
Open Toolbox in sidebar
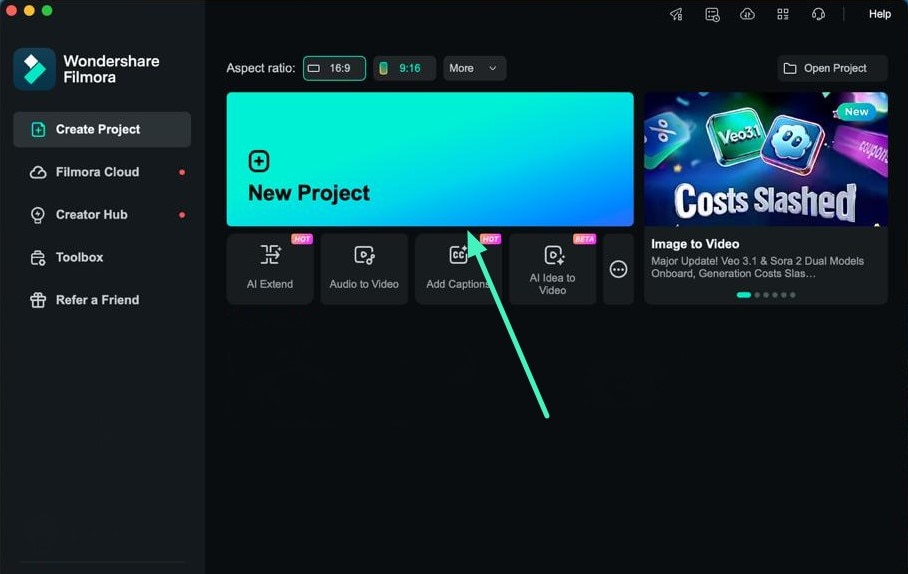pos(102,257)
